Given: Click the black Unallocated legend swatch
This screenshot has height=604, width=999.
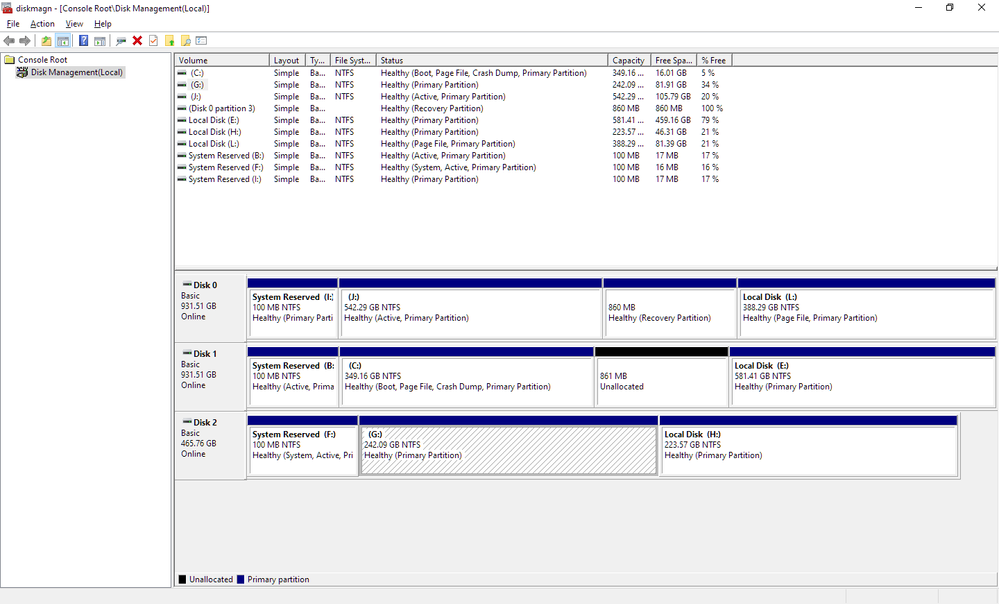Looking at the screenshot, I should pyautogui.click(x=182, y=579).
